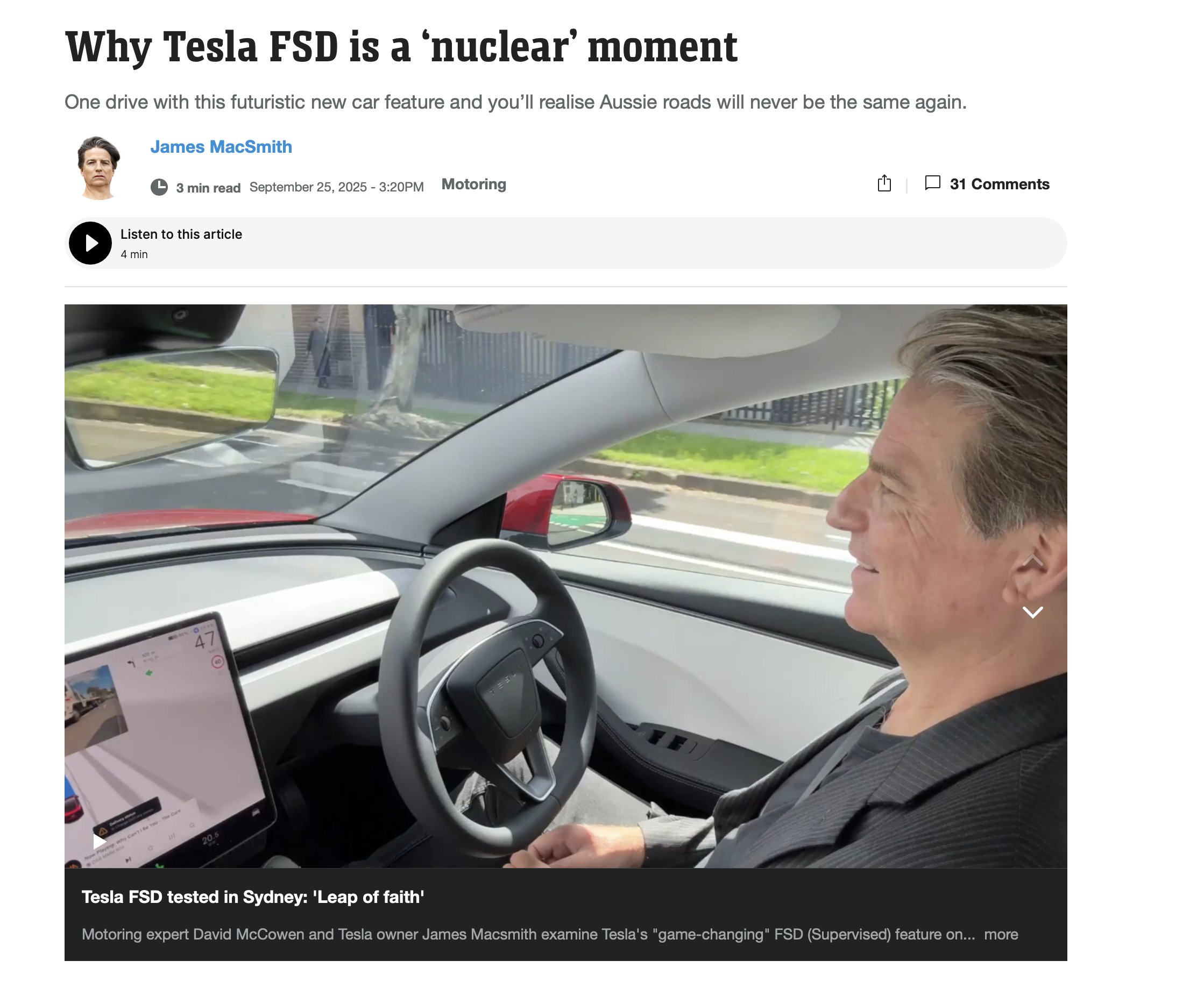
Task: Click the clock icon by read time
Action: point(159,187)
